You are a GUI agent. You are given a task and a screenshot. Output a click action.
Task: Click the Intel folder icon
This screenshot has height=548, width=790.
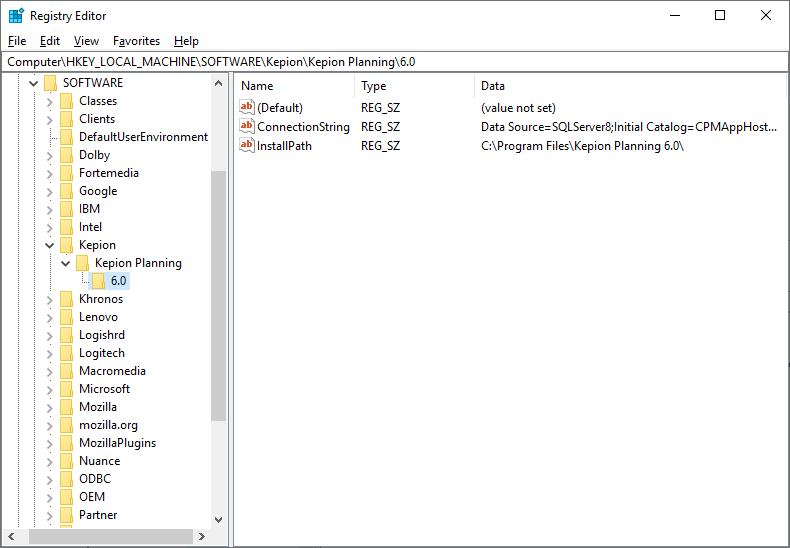67,227
